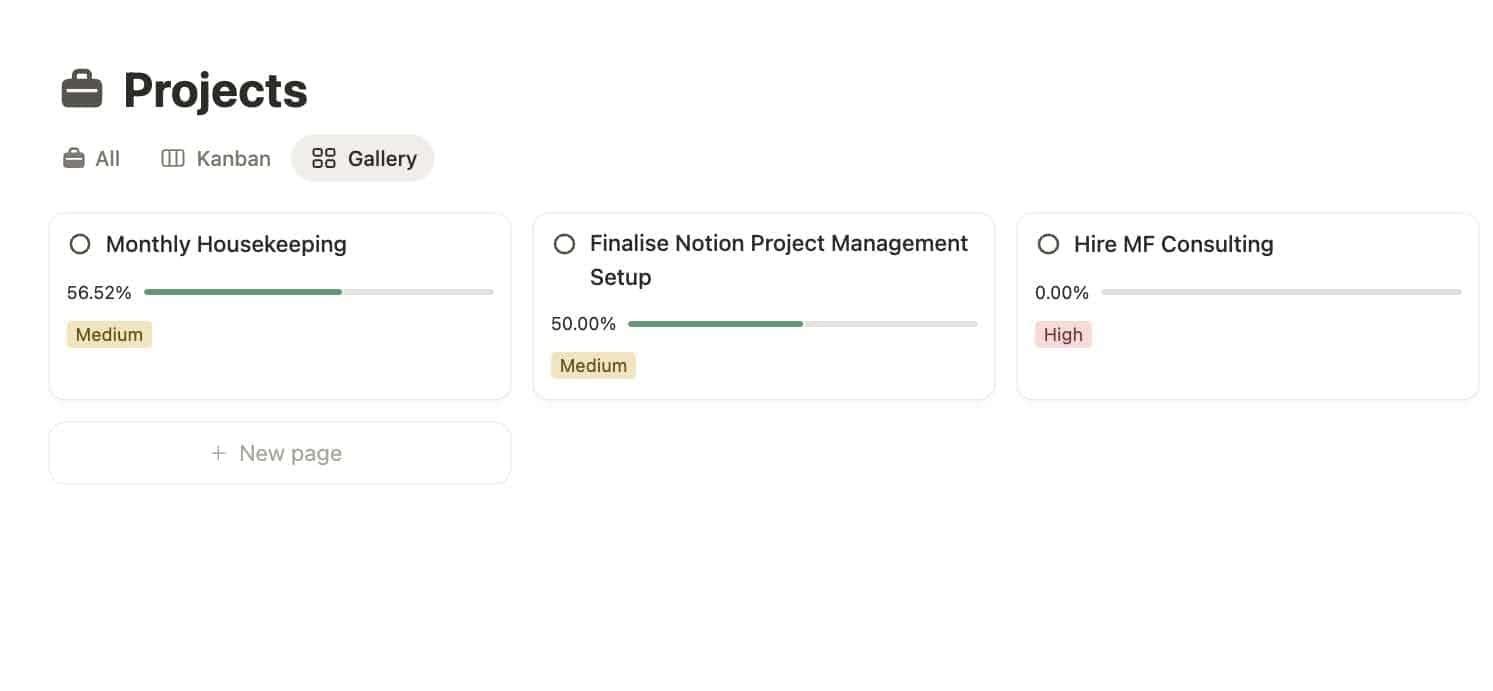Toggle completion status of Finalise Notion Project Management Setup
Viewport: 1493px width, 691px height.
tap(564, 243)
